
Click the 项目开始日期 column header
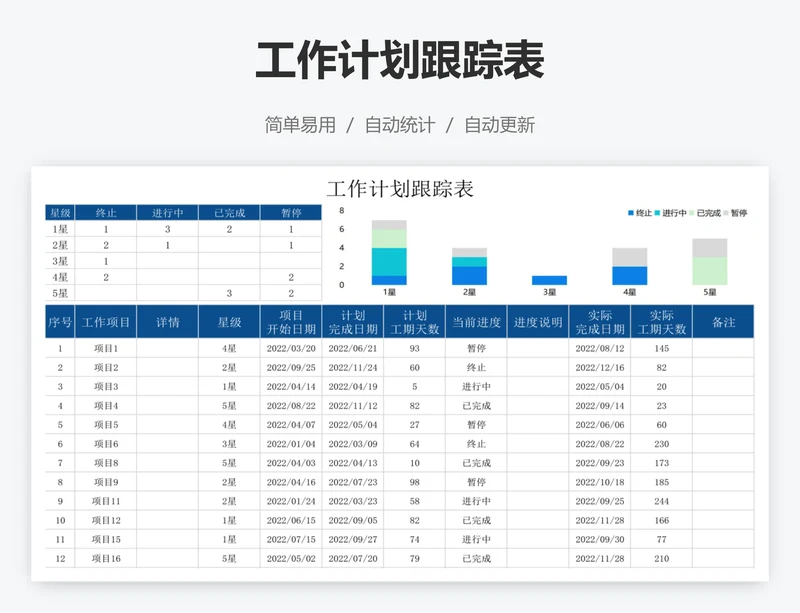pyautogui.click(x=291, y=322)
